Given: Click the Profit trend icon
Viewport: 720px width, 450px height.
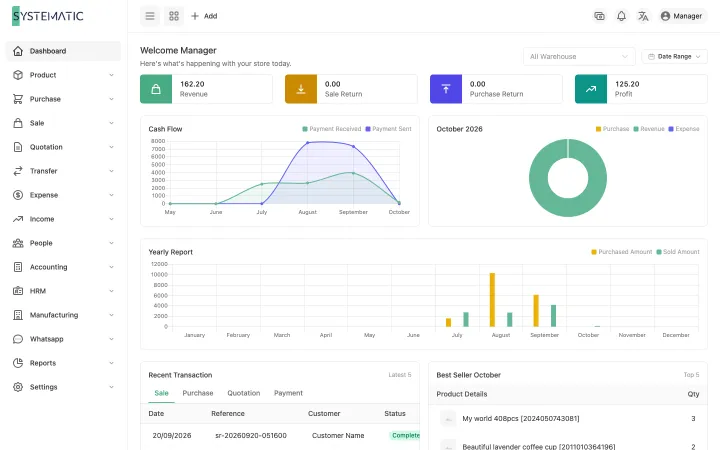Looking at the screenshot, I should tap(591, 89).
